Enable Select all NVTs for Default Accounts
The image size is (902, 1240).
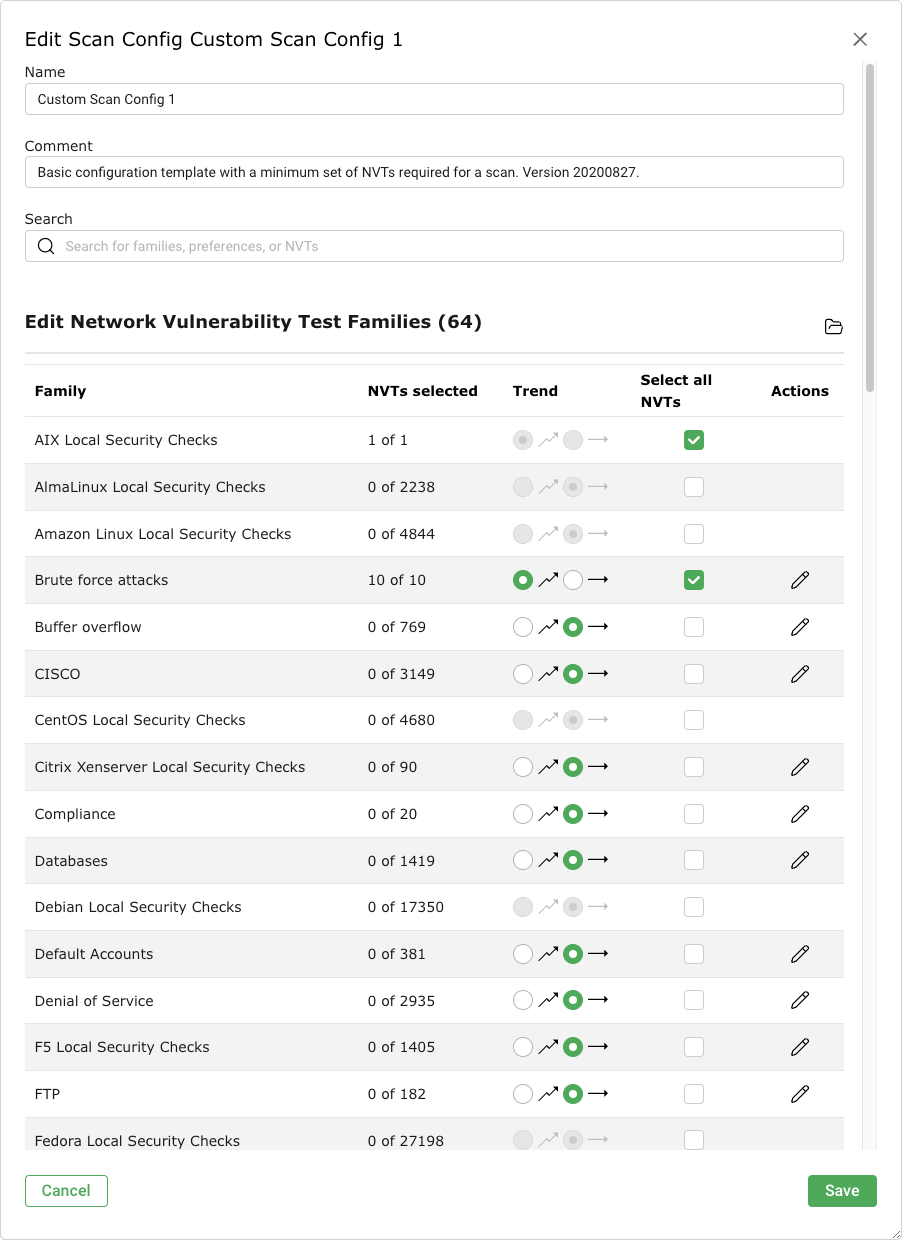click(694, 954)
